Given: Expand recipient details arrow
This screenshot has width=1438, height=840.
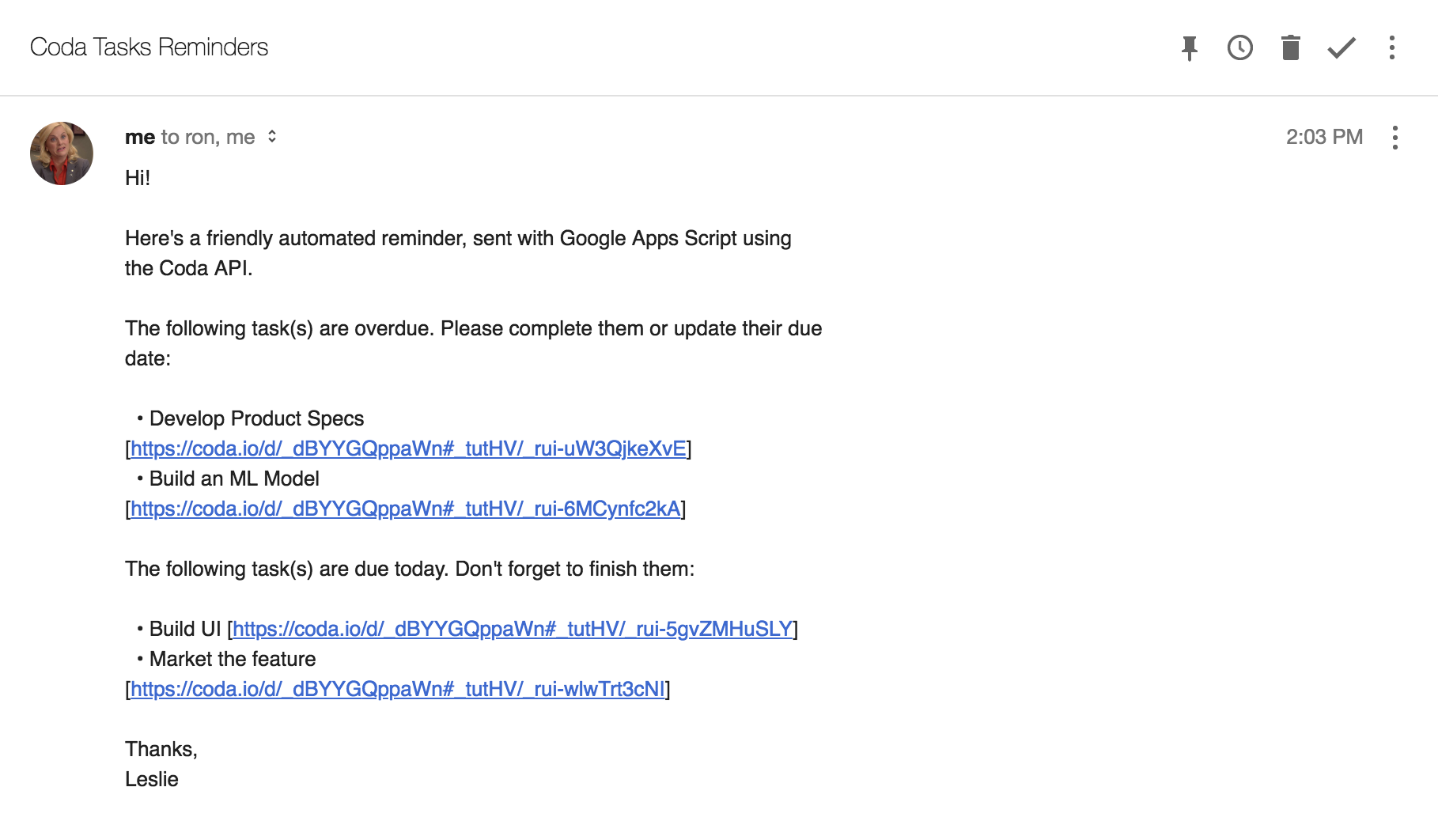Looking at the screenshot, I should pos(272,137).
